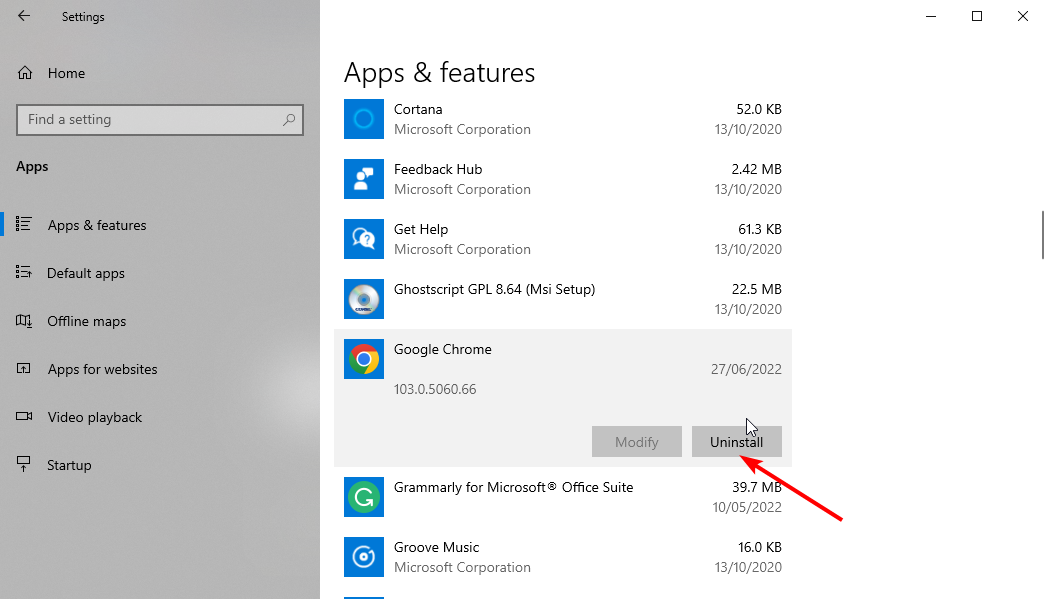Click the Apps & features list icon
Image resolution: width=1046 pixels, height=599 pixels.
[24, 224]
